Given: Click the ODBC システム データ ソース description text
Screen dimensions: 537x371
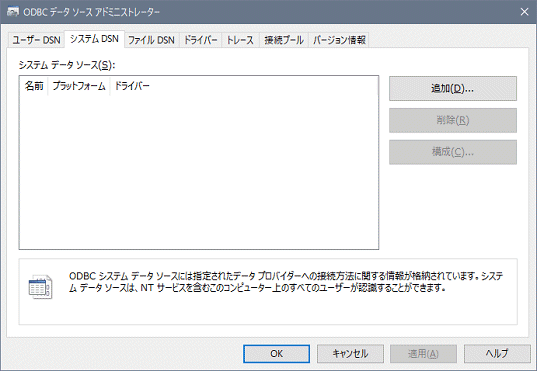Looking at the screenshot, I should pos(286,282).
